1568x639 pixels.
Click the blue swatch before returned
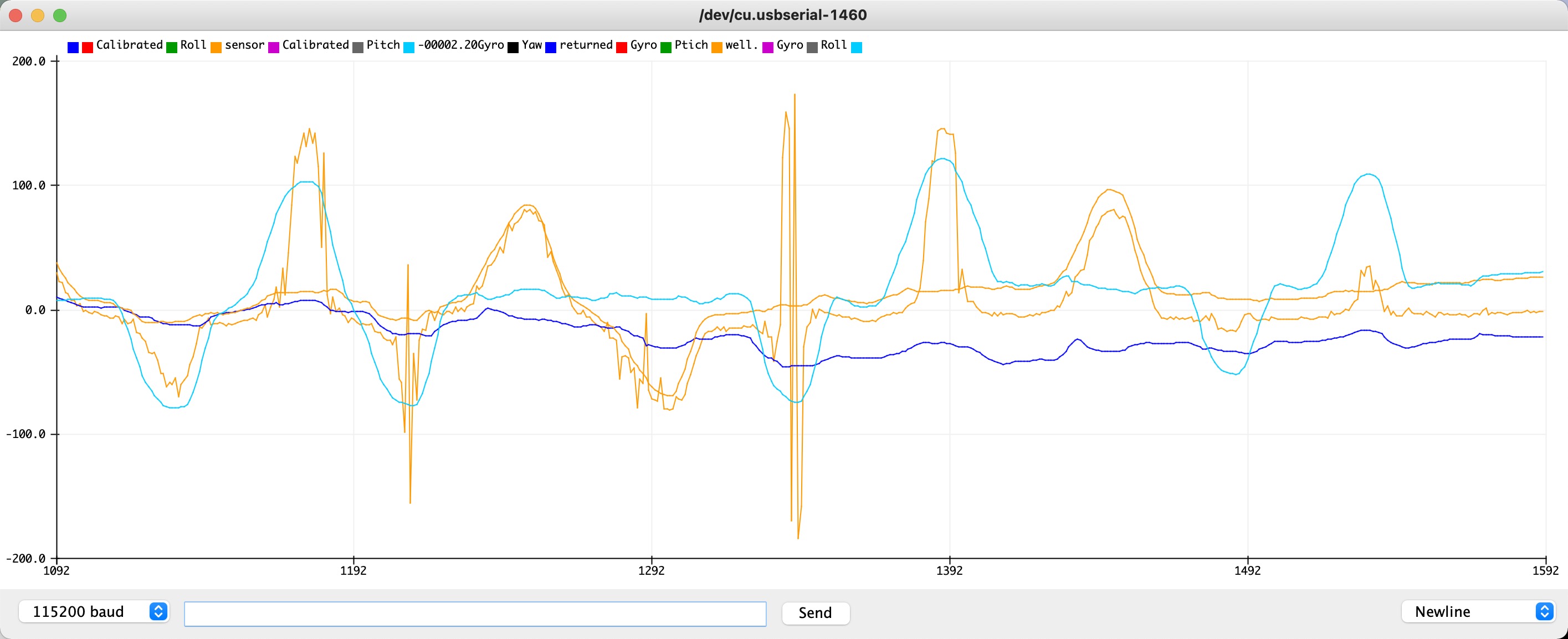click(x=551, y=48)
